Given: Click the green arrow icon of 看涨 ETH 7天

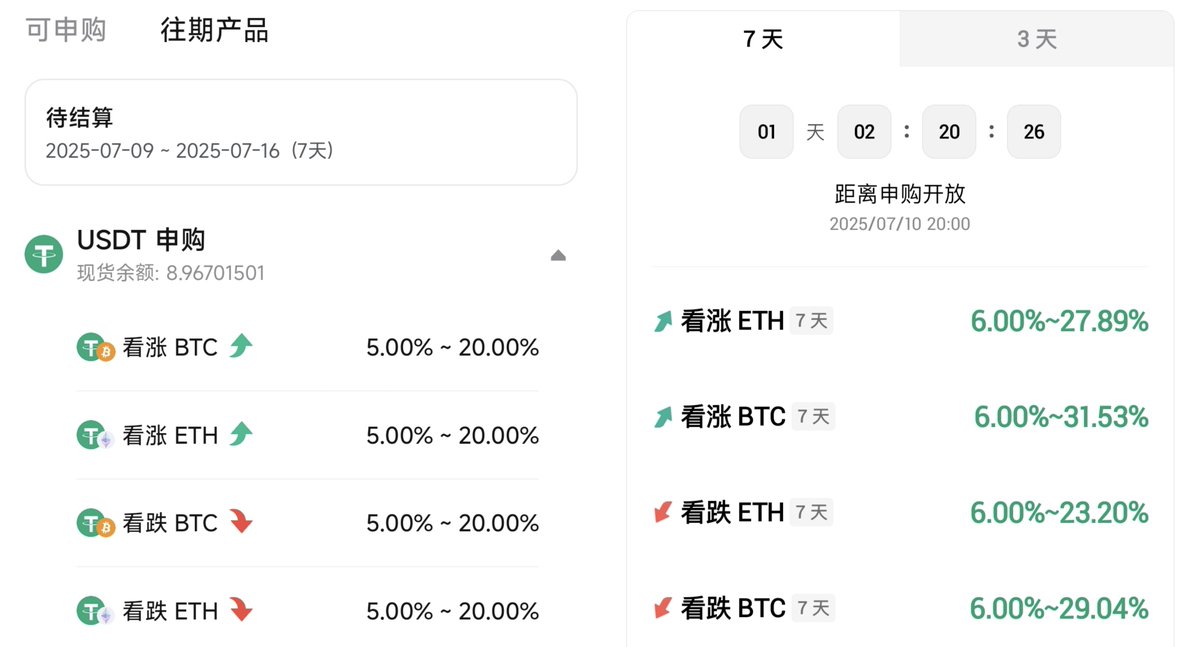Looking at the screenshot, I should point(663,321).
